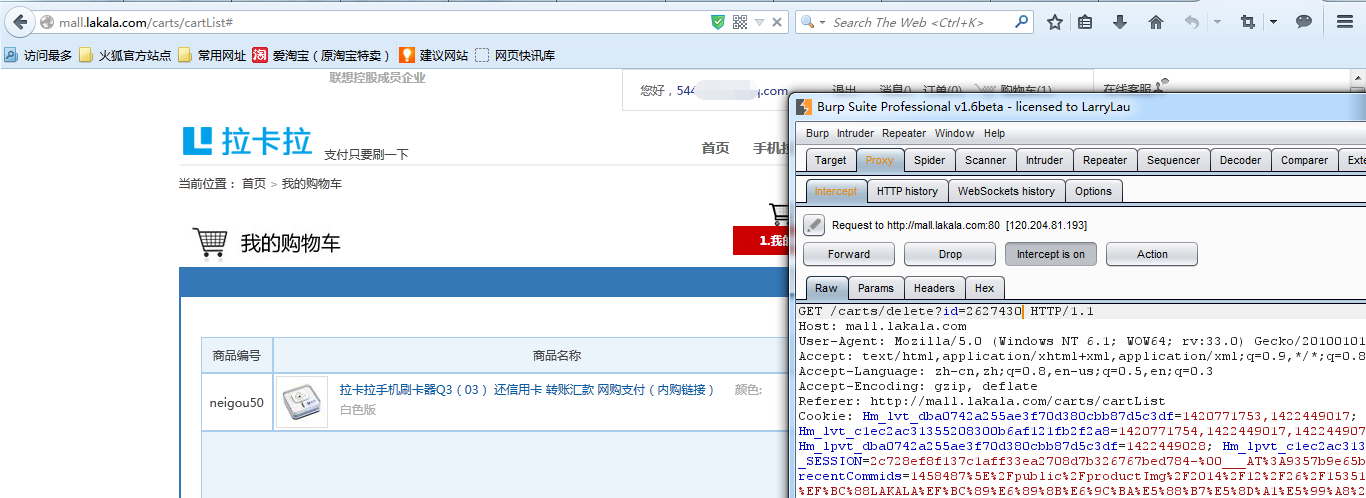The height and width of the screenshot is (498, 1366).
Task: Open the 访问最多 bookmark
Action: (x=38, y=56)
